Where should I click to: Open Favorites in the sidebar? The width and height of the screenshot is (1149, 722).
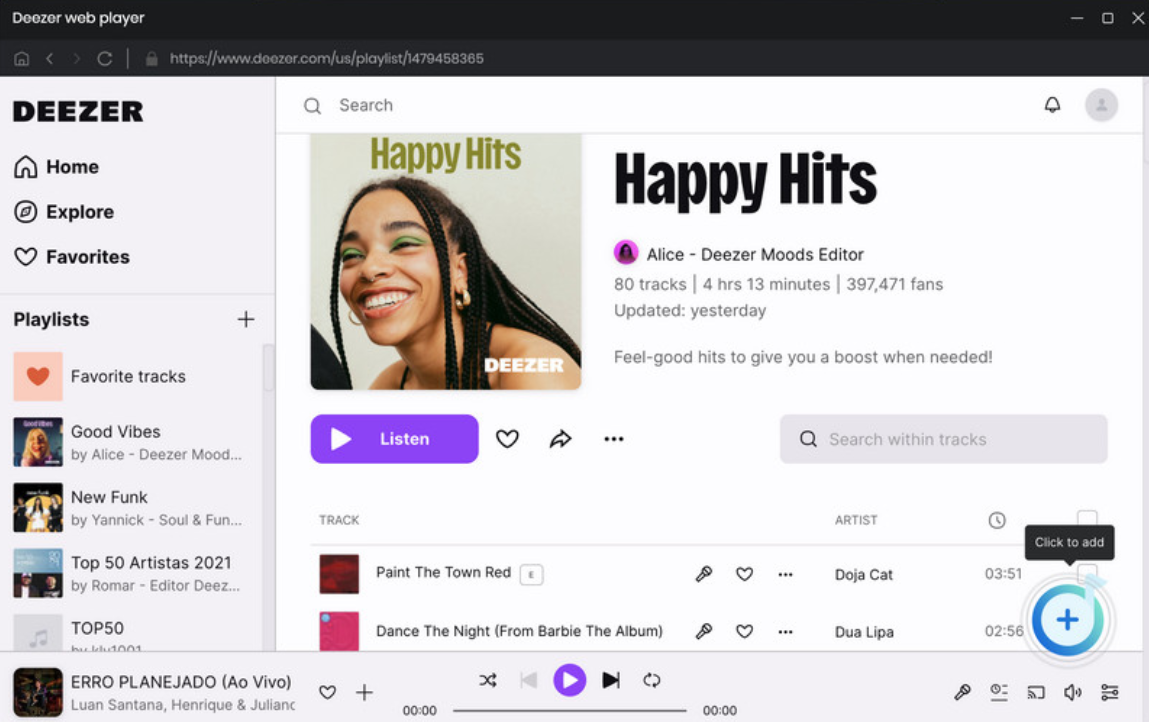[x=71, y=257]
